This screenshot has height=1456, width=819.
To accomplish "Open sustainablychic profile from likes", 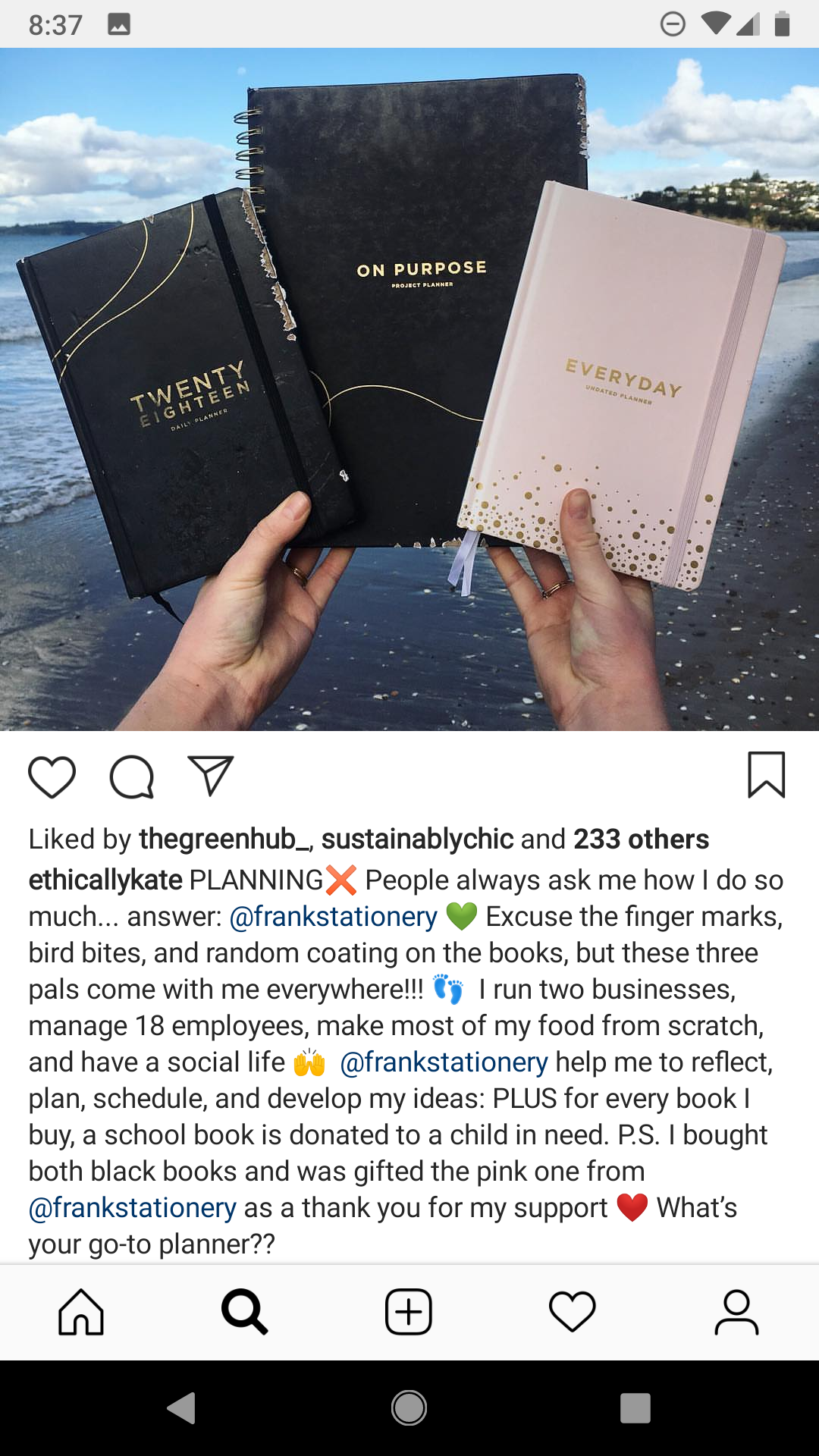I will [x=417, y=839].
